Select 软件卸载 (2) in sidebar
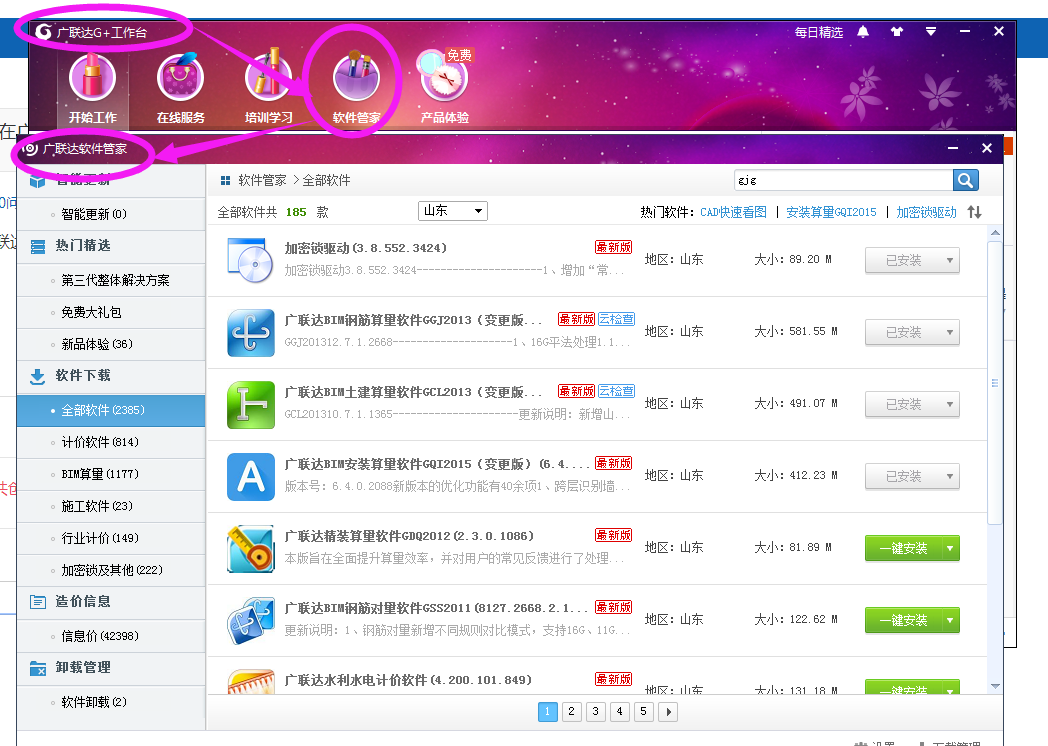1048x746 pixels. pyautogui.click(x=111, y=703)
